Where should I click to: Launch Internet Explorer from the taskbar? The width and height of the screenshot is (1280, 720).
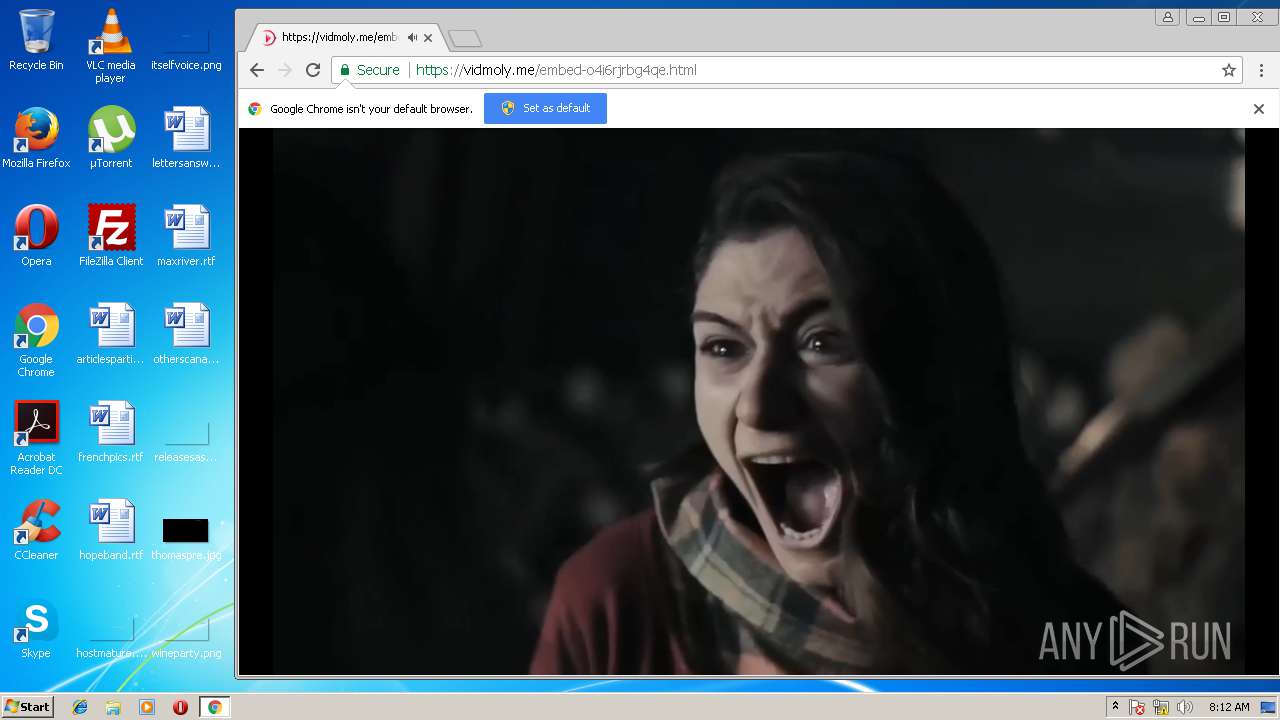(80, 707)
